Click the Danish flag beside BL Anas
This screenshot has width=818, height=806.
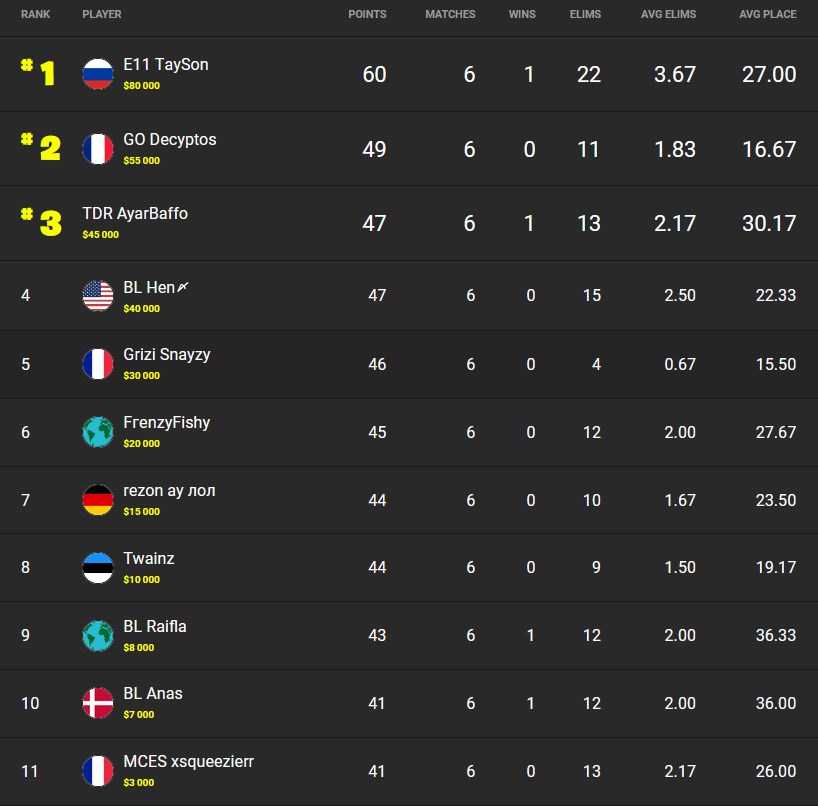point(98,703)
